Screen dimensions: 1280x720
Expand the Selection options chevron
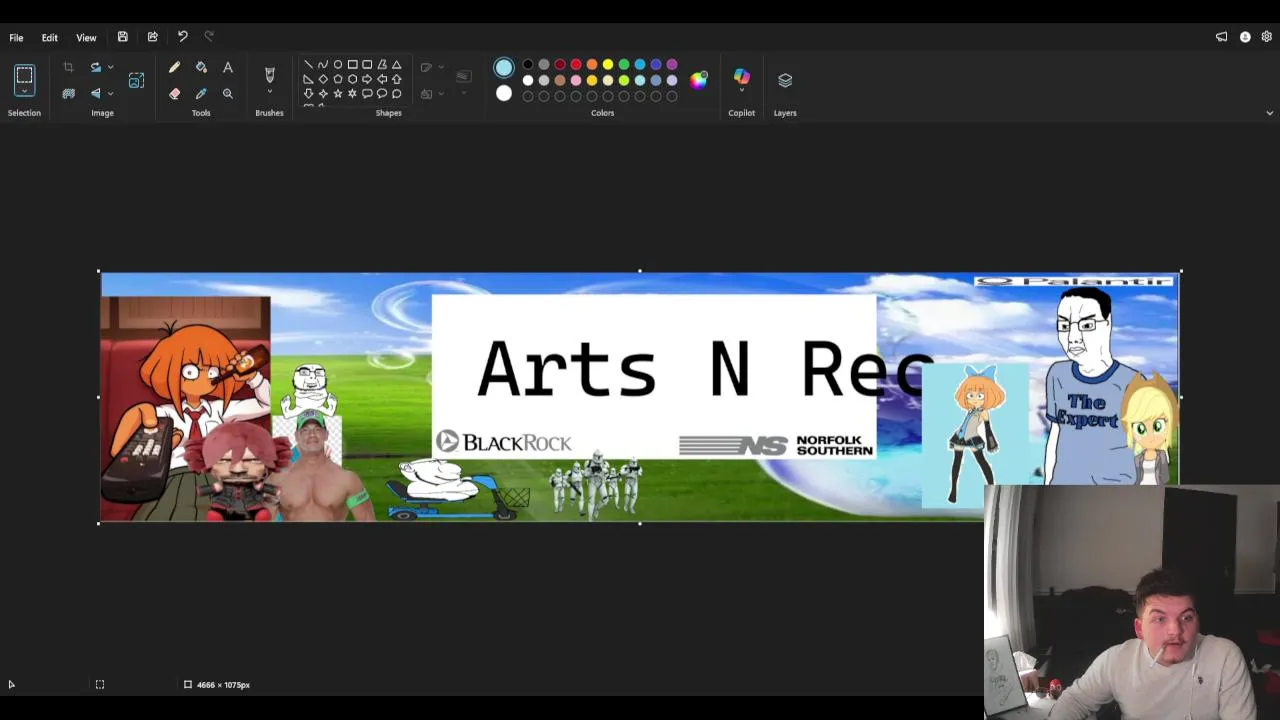[x=24, y=93]
